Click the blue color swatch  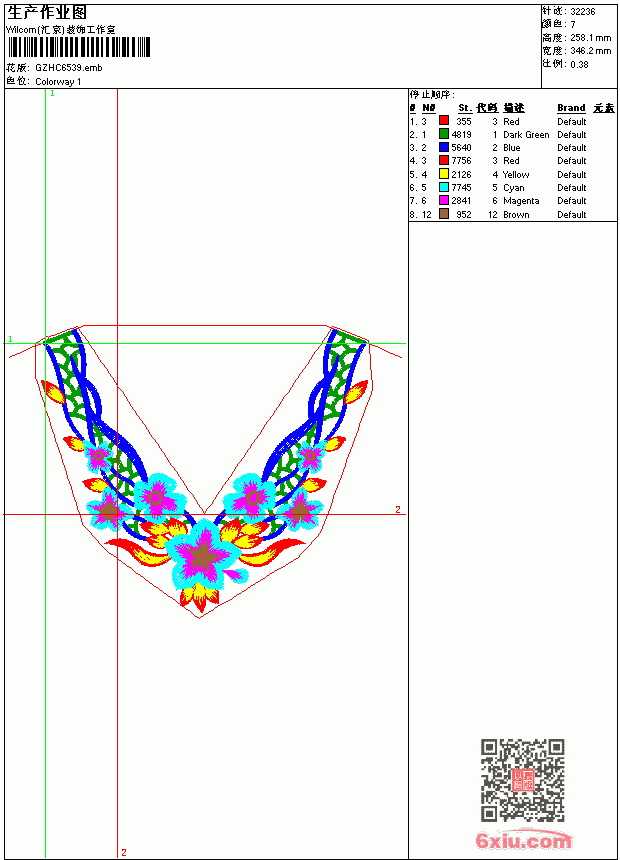pos(444,147)
